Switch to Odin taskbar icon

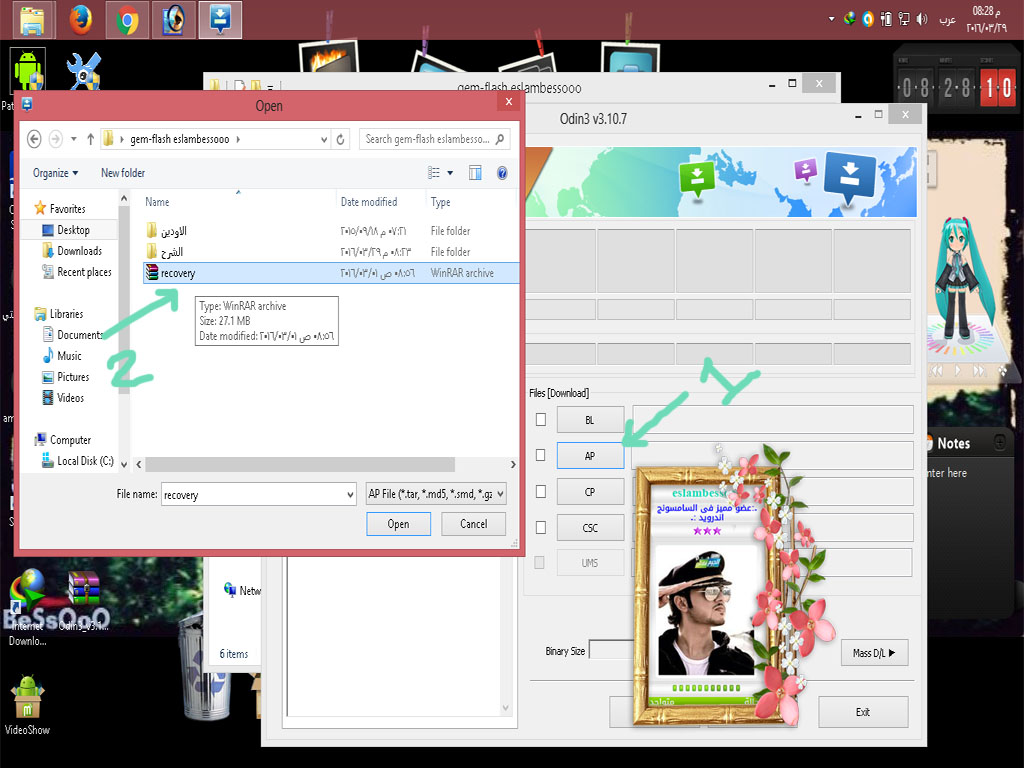coord(220,20)
